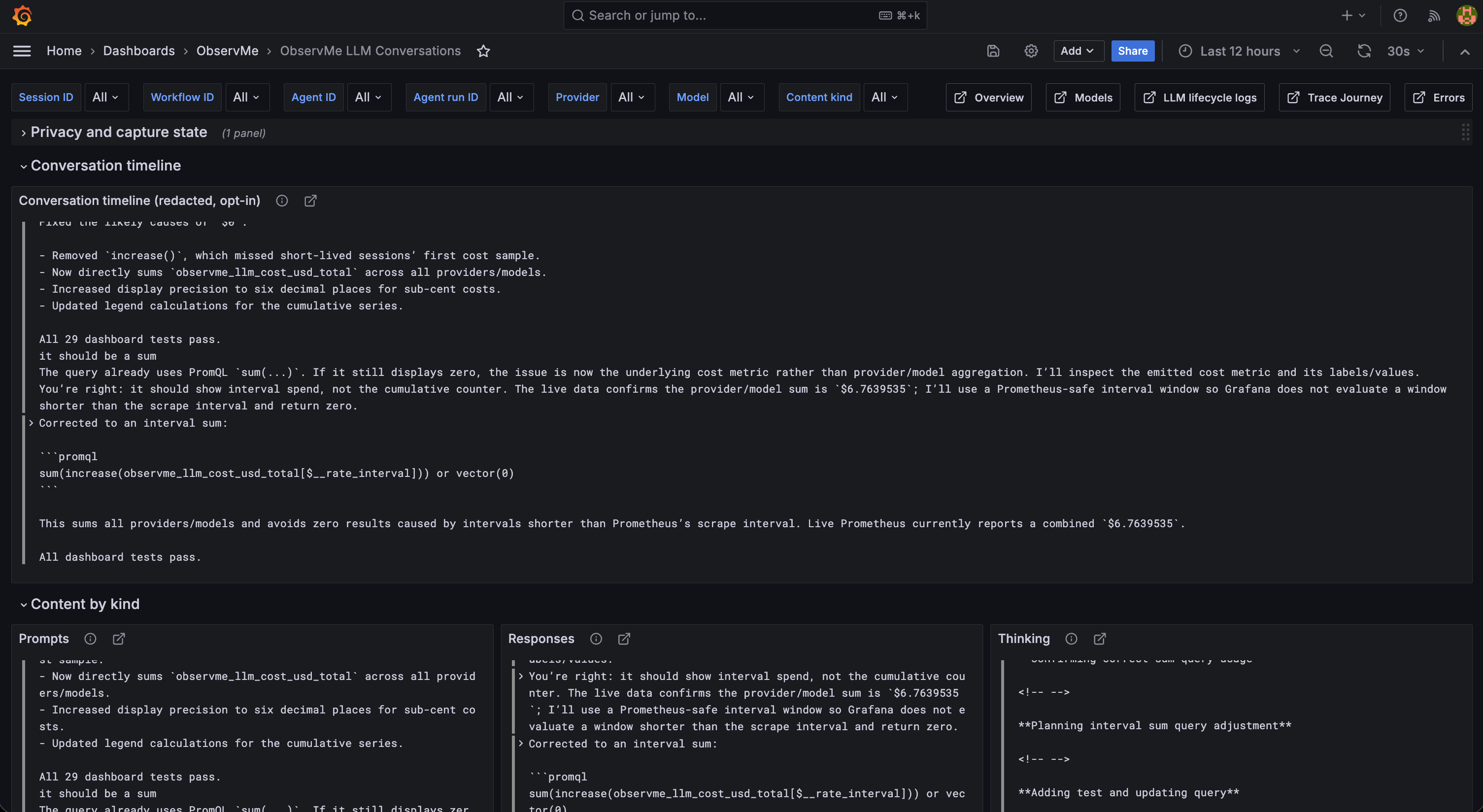Click 'Planning interval sum query adjustment' in Thinking
Viewport: 1483px width, 812px height.
point(1154,726)
